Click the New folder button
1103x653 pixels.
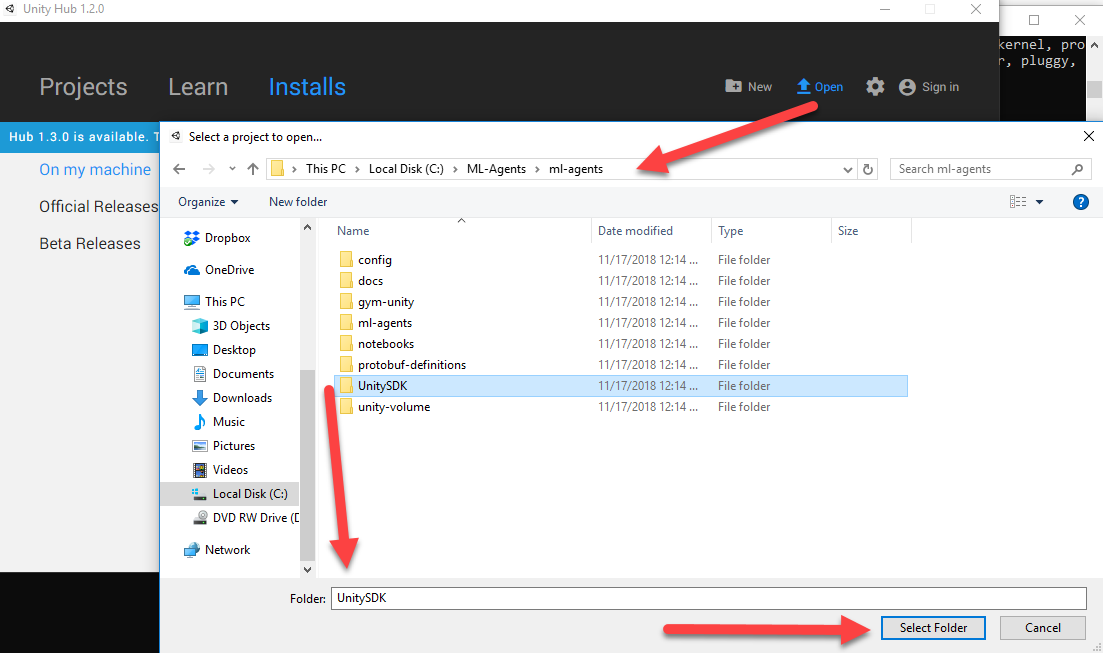[x=298, y=202]
